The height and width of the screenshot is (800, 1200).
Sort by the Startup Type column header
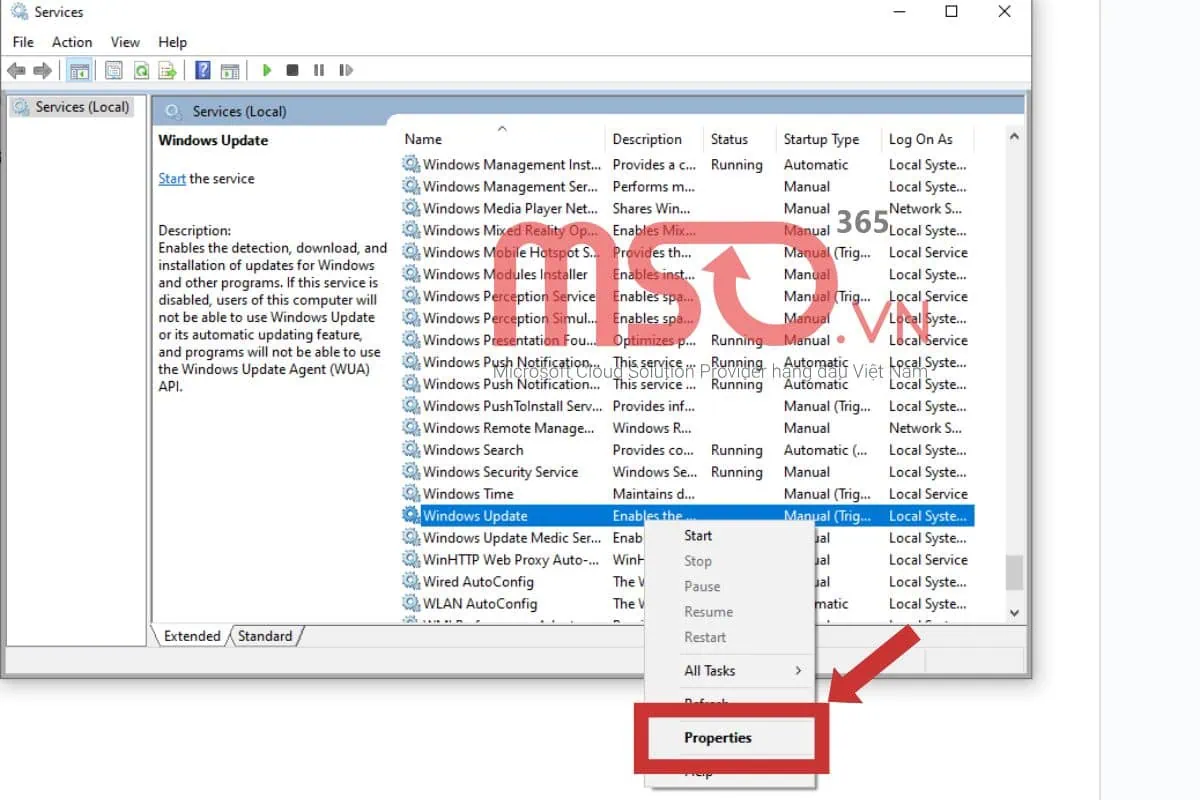(x=821, y=140)
